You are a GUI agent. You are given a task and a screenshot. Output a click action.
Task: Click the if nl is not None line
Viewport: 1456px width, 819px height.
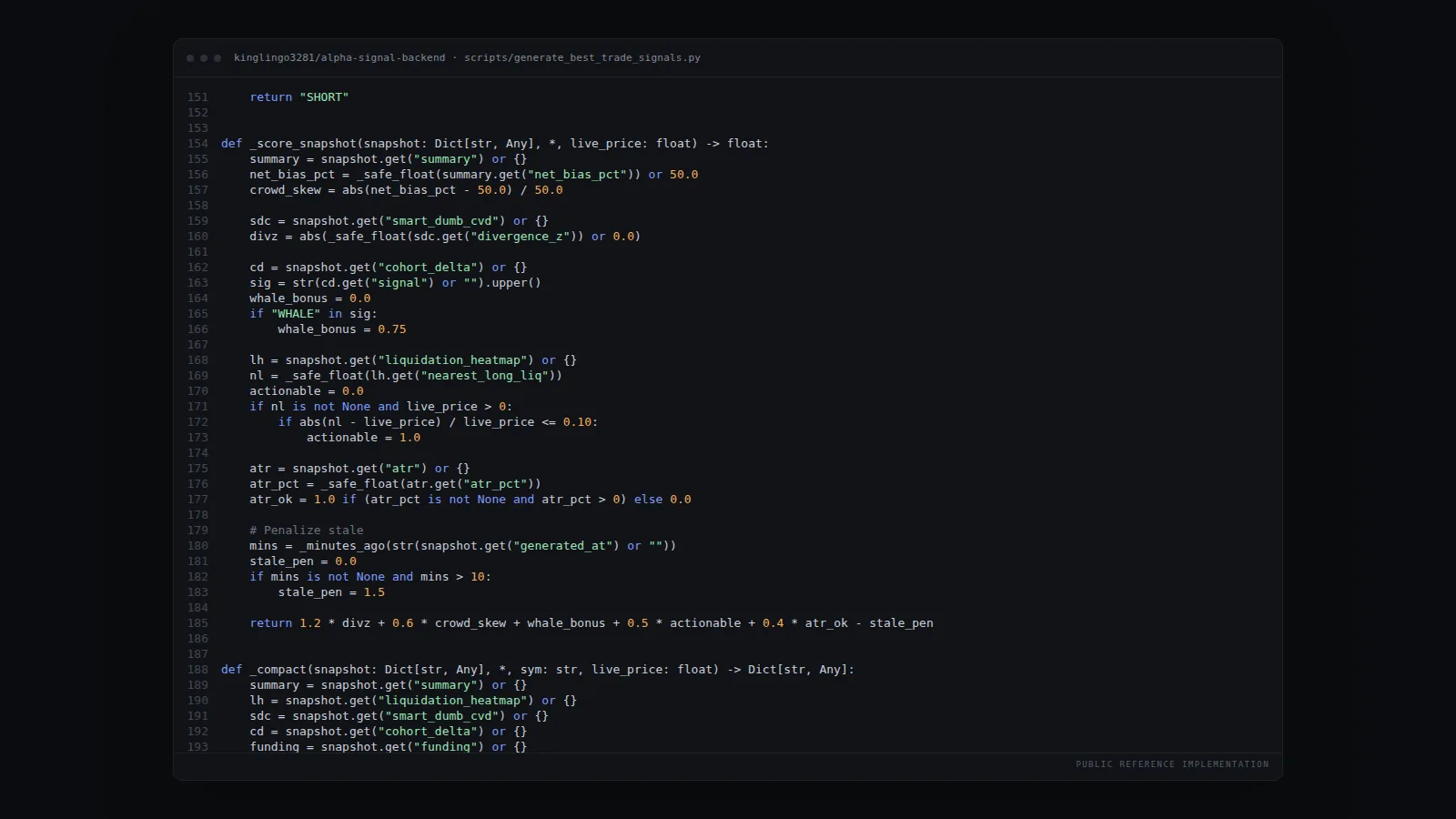click(381, 407)
